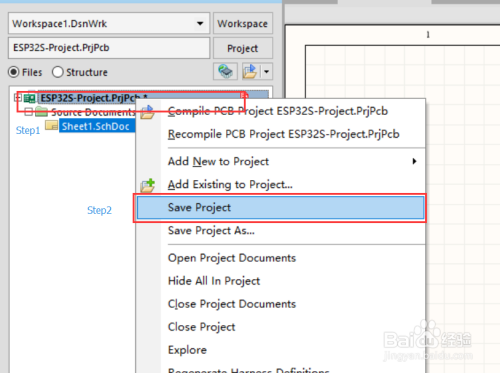Screen dimensions: 500x373
Task: Click the Project button
Action: coord(243,48)
